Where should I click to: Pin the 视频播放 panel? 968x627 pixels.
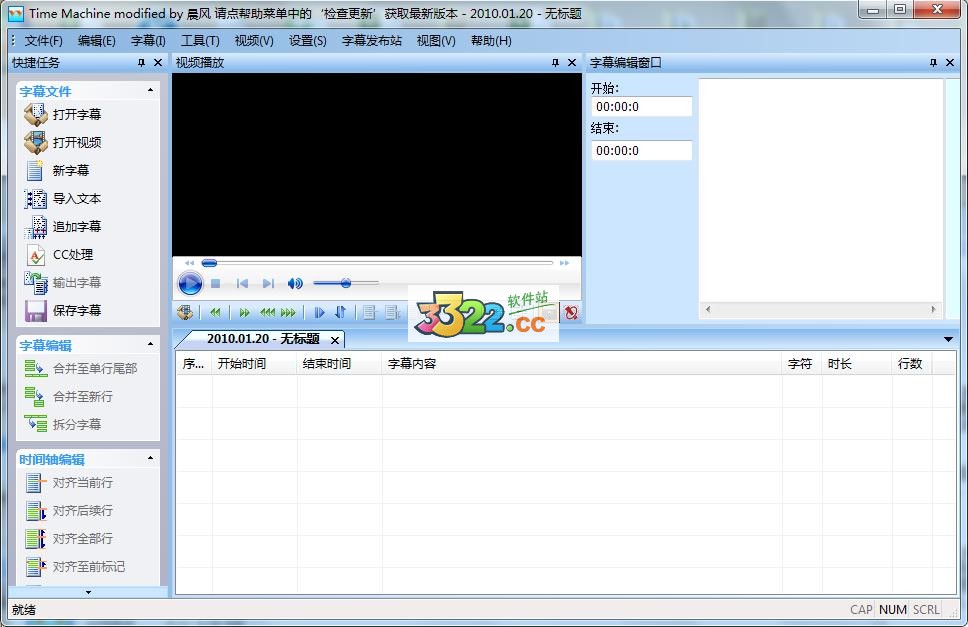pos(555,62)
